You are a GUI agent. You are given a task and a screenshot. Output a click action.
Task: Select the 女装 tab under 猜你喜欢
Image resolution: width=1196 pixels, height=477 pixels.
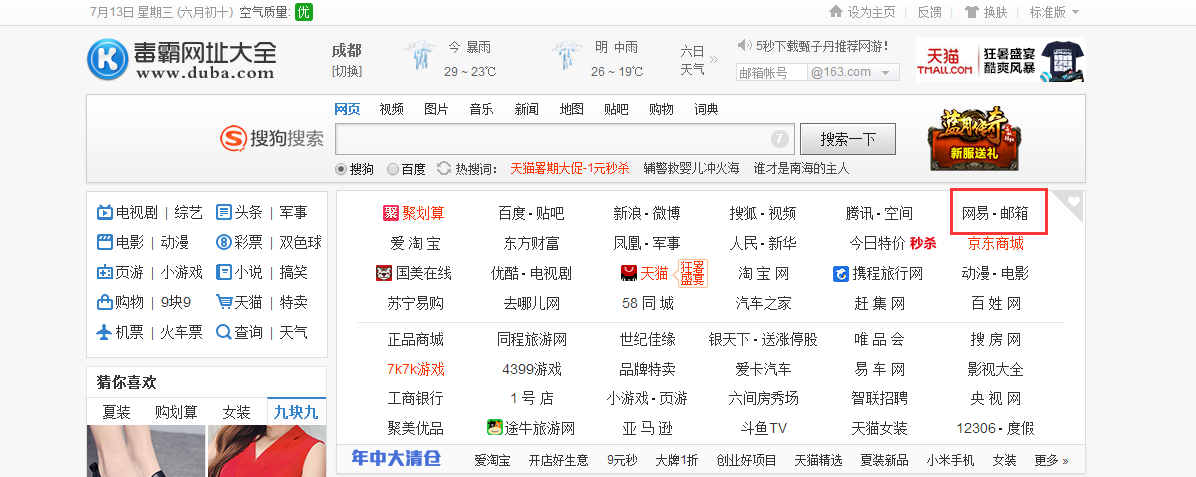click(x=236, y=412)
